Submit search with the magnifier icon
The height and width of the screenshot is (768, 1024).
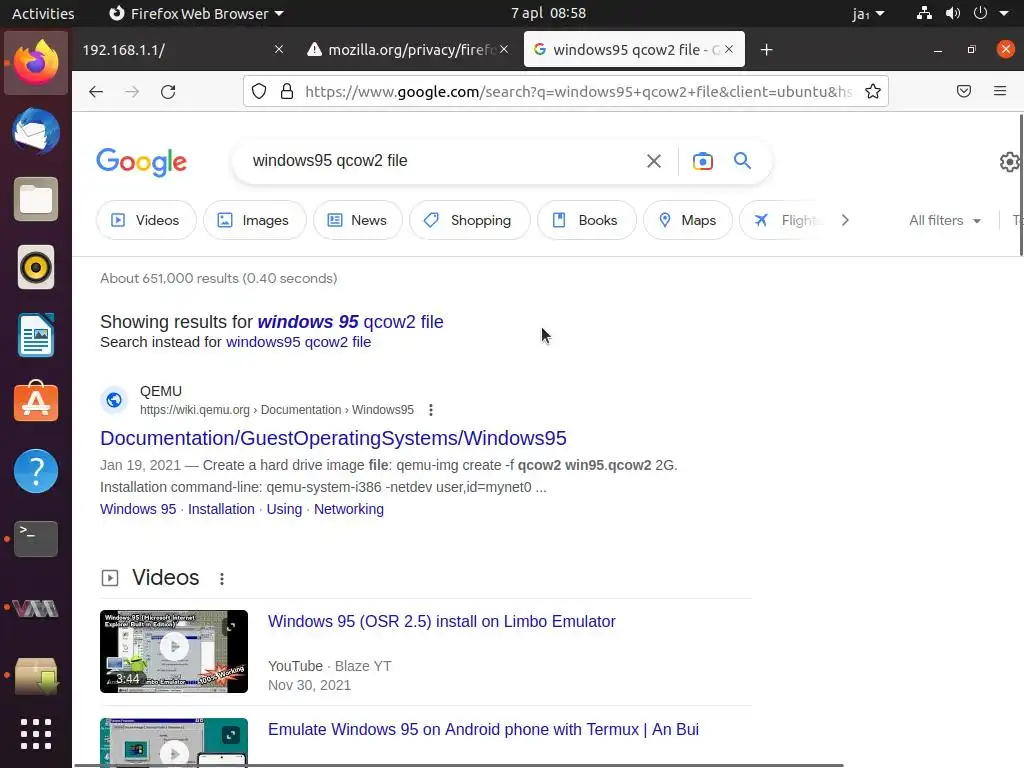(742, 161)
